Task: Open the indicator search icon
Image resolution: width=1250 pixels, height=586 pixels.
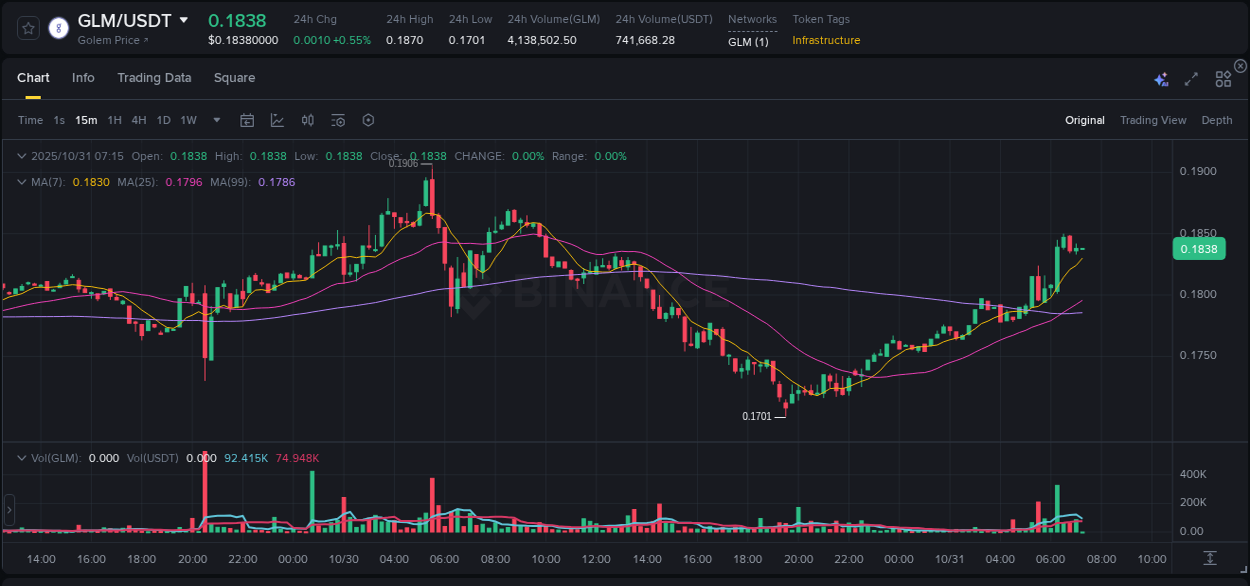Action: click(338, 120)
